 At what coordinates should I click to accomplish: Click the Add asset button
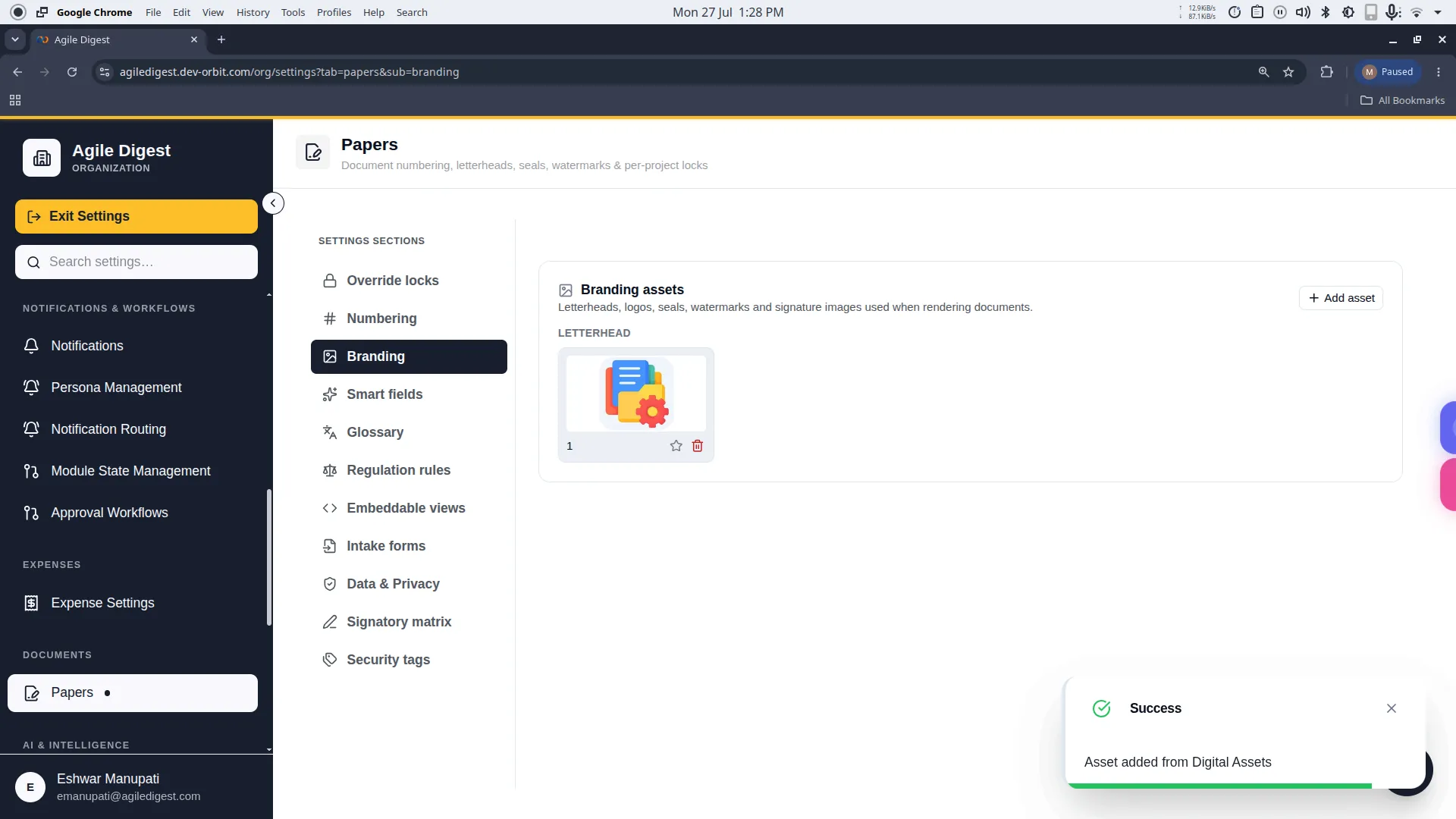1341,298
